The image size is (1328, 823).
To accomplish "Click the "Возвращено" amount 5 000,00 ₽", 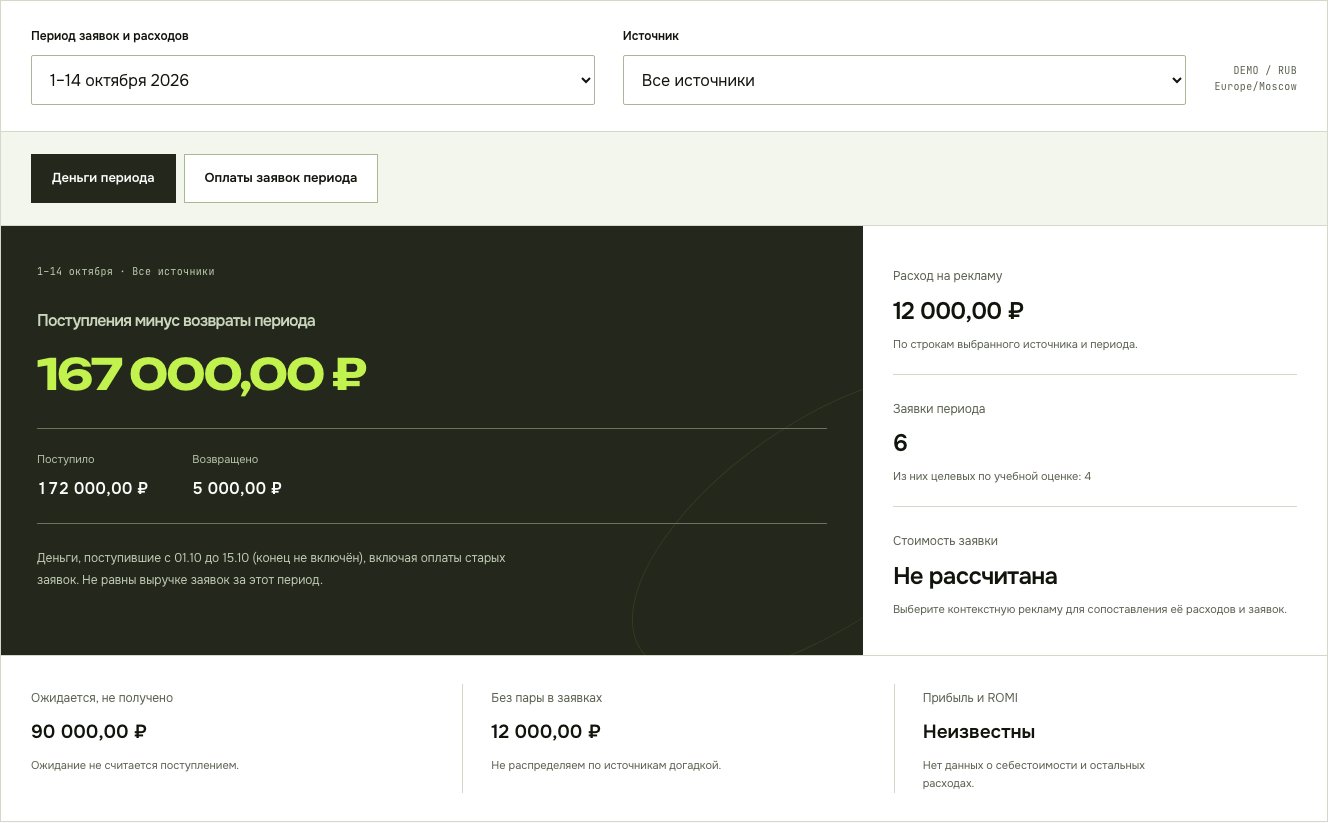I will point(237,488).
